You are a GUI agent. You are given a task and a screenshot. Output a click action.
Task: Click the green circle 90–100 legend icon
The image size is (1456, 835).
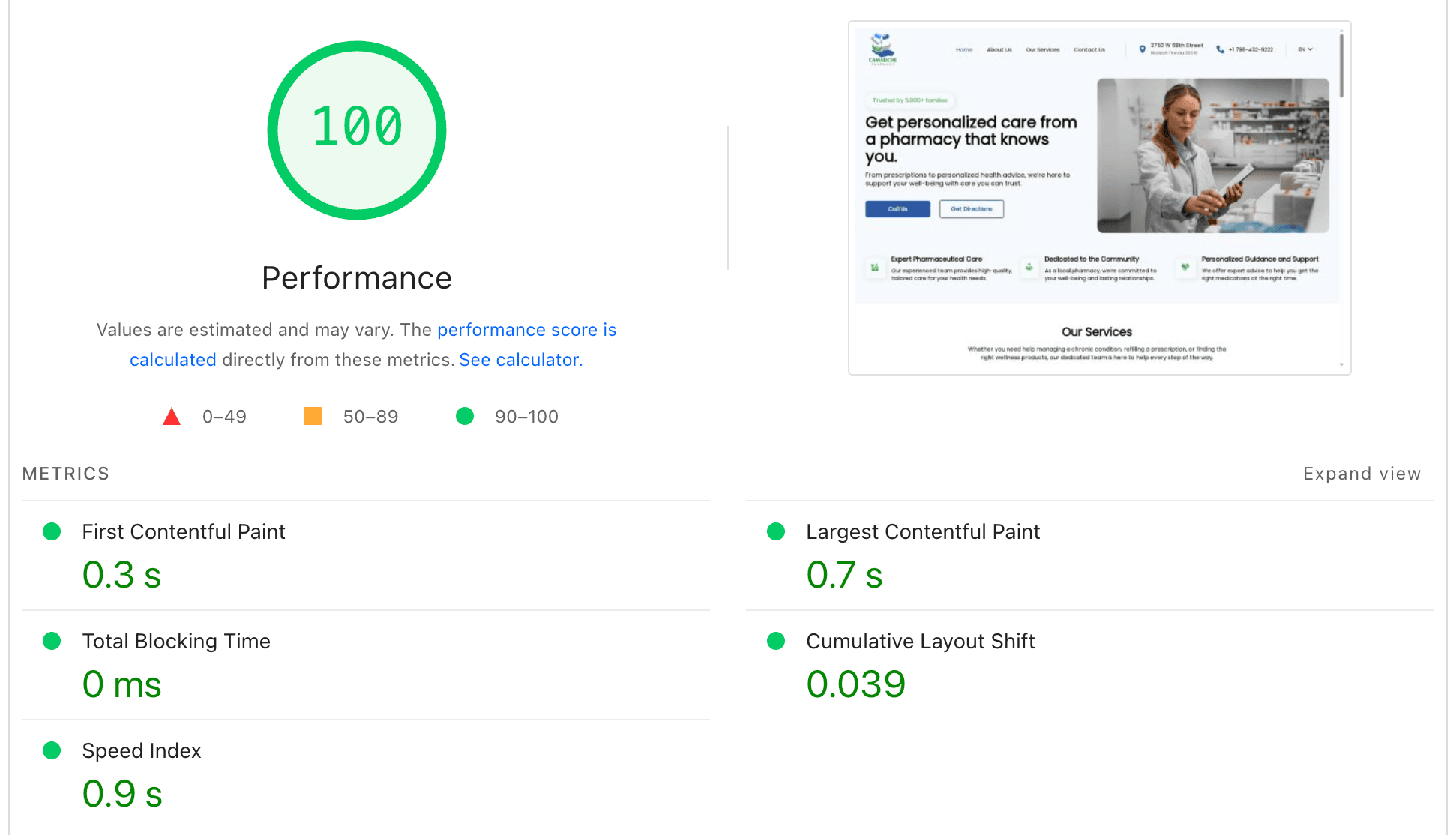465,416
